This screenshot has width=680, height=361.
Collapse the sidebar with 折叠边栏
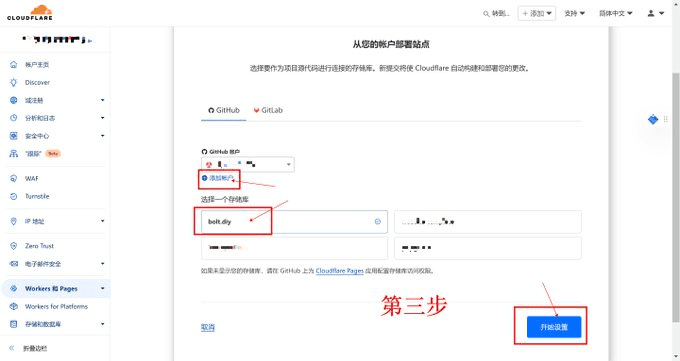coord(29,348)
